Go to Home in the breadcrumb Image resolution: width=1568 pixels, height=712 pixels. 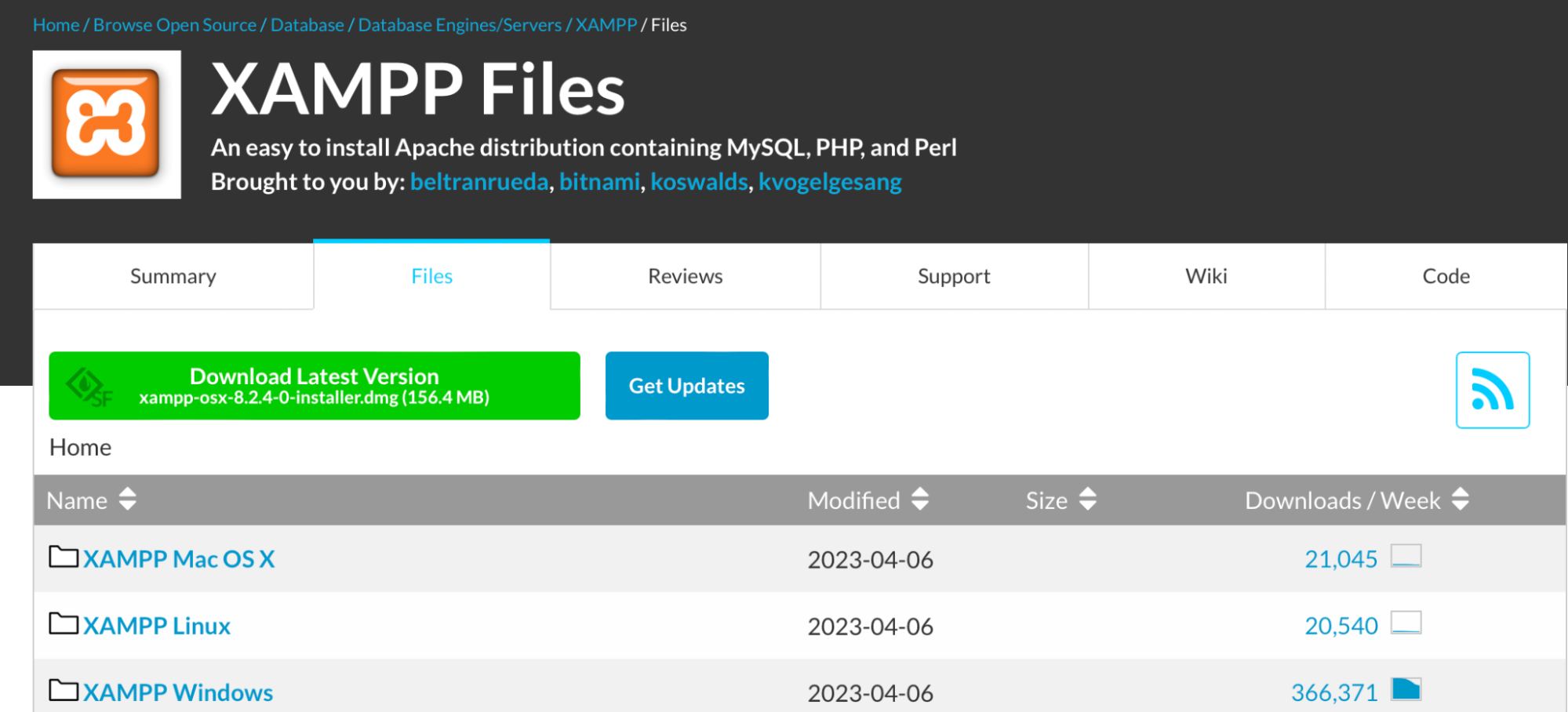(x=56, y=25)
